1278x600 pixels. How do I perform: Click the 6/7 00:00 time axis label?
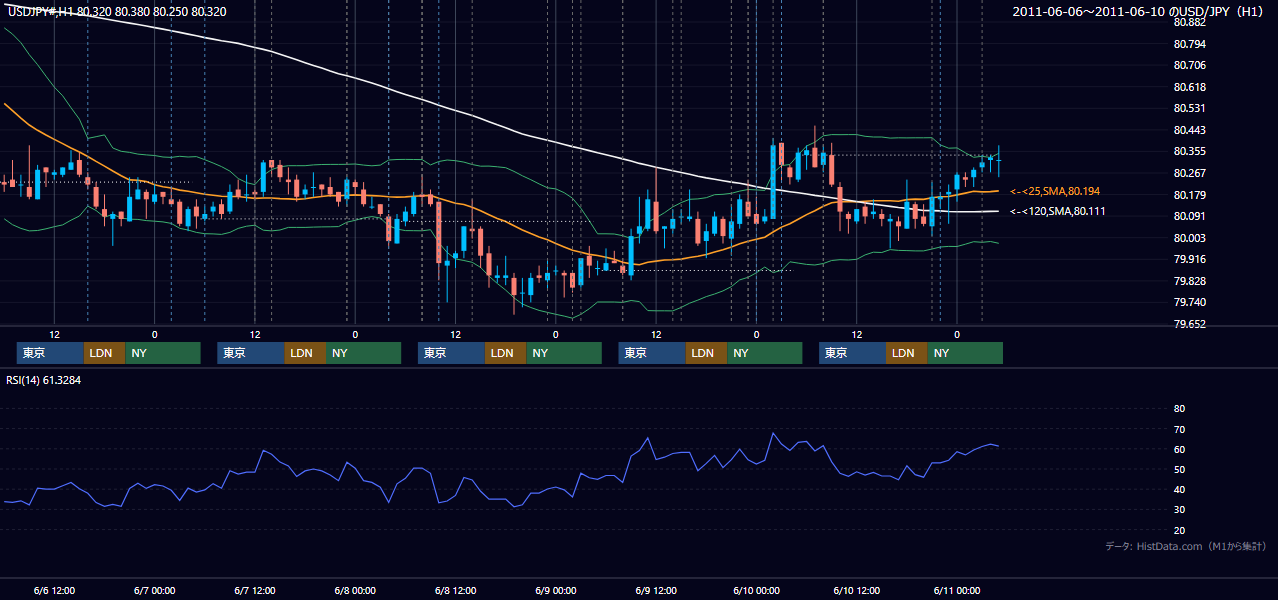click(x=154, y=590)
